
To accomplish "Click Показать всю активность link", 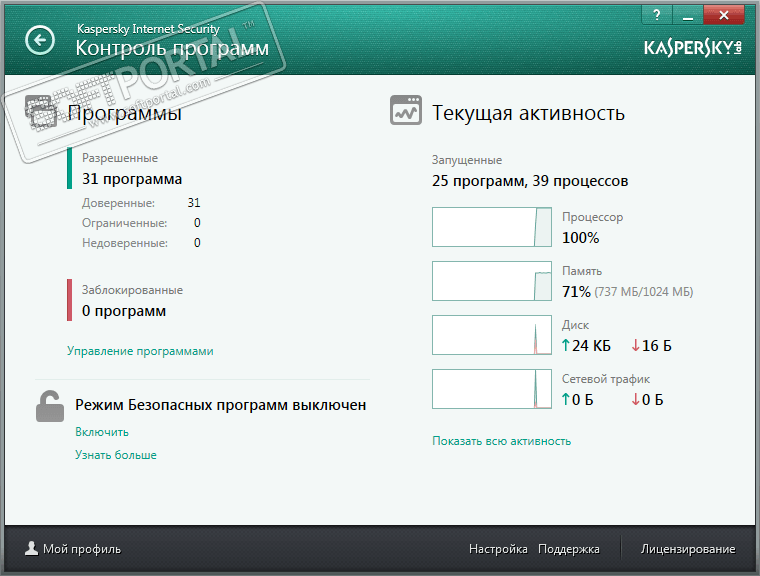I will (x=502, y=441).
